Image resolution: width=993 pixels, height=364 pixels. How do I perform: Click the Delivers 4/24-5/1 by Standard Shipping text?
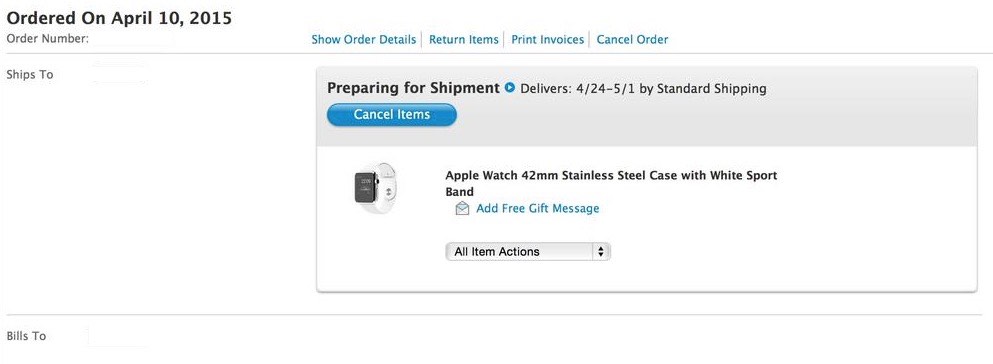(643, 89)
